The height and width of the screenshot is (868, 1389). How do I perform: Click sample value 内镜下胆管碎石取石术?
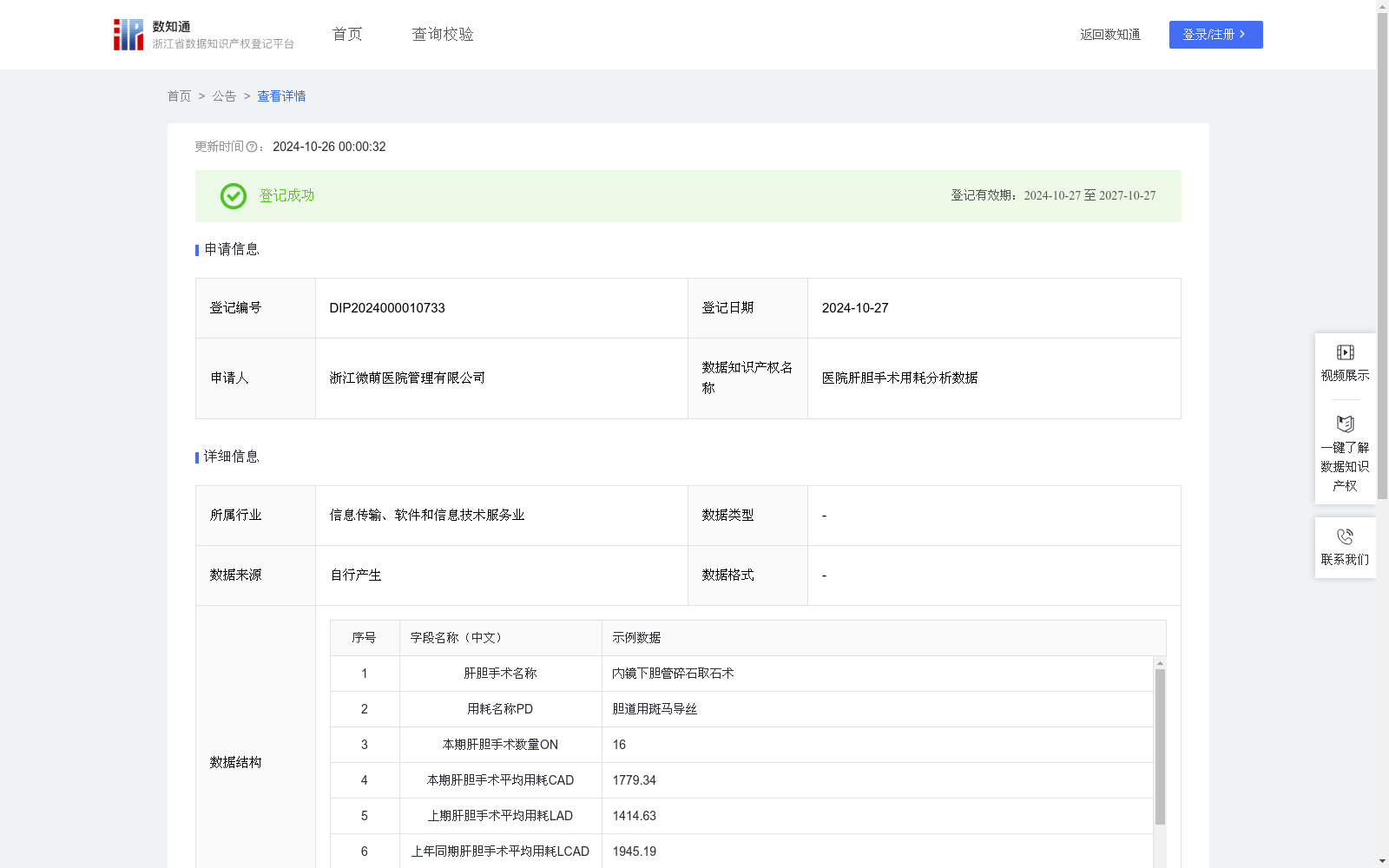673,674
